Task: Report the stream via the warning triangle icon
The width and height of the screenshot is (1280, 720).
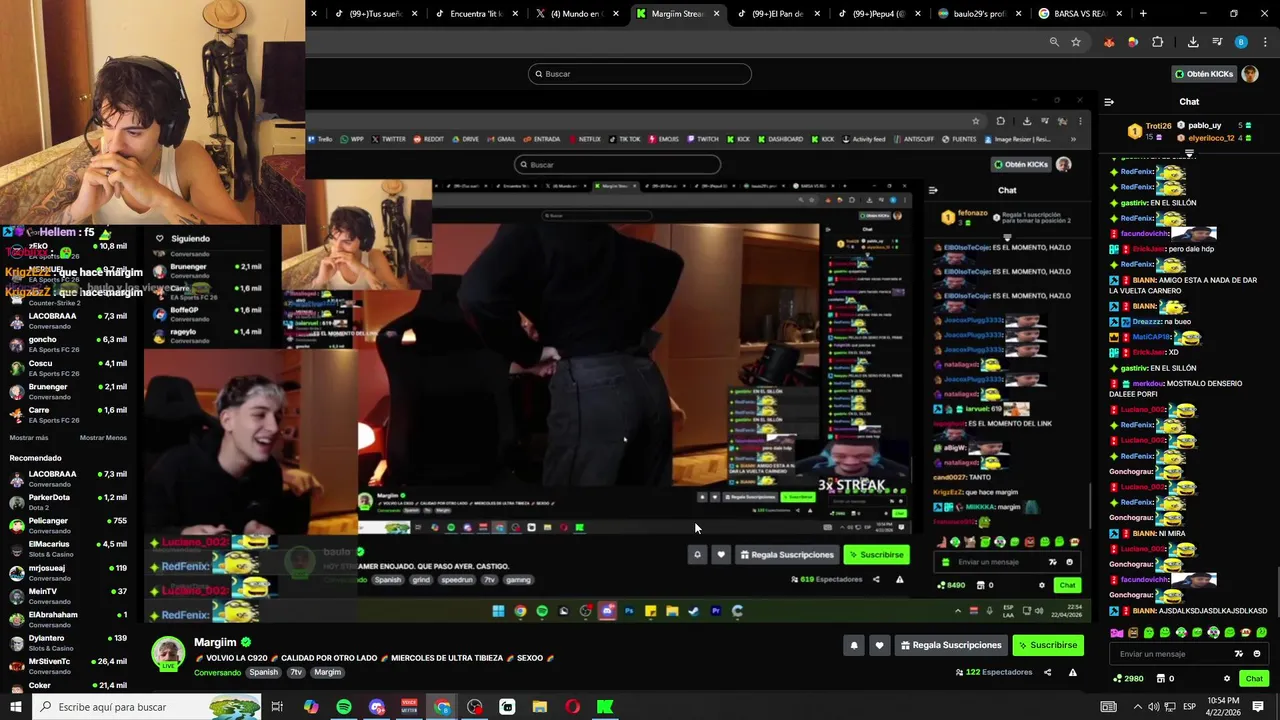Action: click(x=1072, y=672)
